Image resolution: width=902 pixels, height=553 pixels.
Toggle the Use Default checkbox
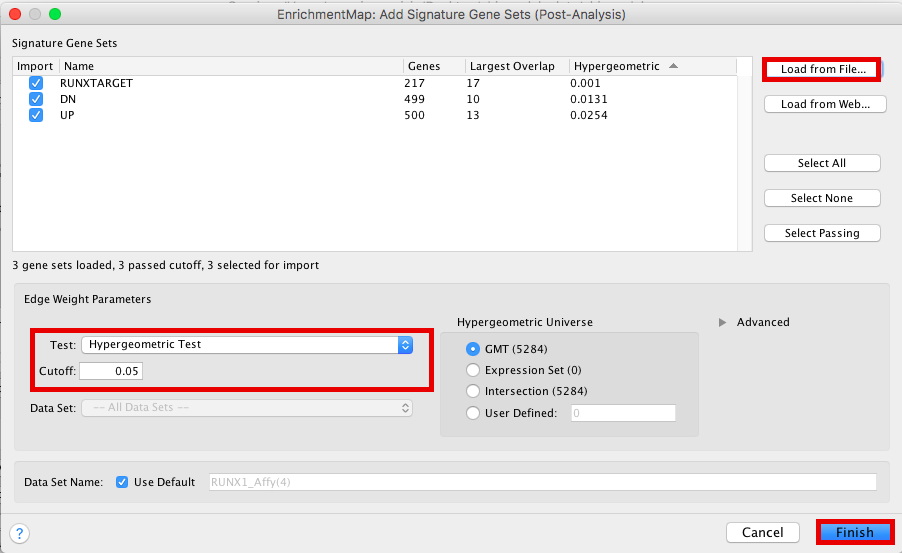[x=122, y=482]
